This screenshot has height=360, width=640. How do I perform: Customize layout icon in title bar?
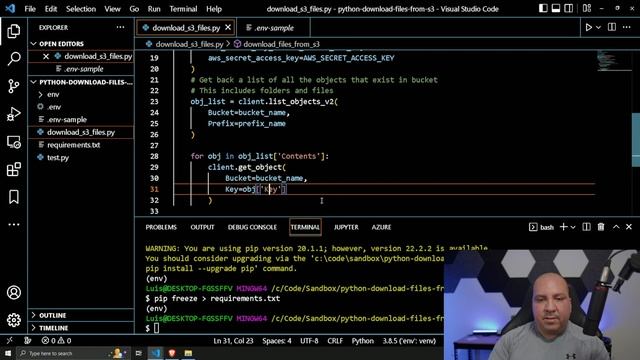(587, 9)
